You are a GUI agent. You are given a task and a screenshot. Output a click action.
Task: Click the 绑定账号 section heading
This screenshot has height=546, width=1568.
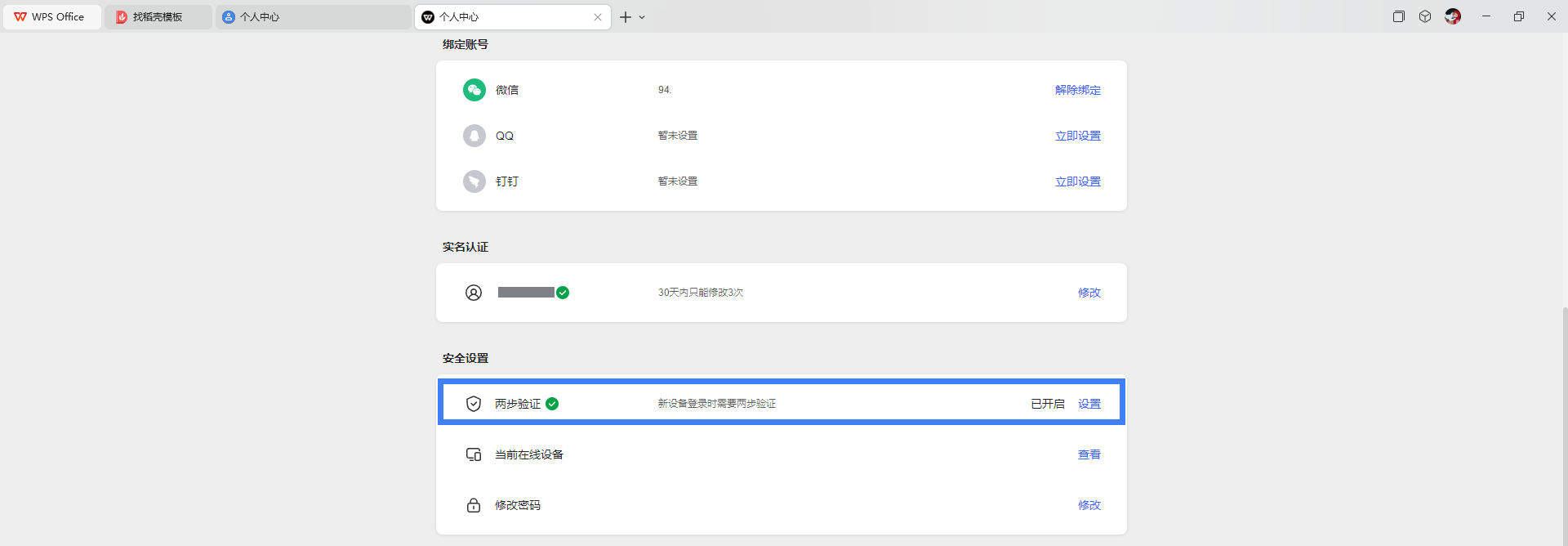pyautogui.click(x=465, y=44)
